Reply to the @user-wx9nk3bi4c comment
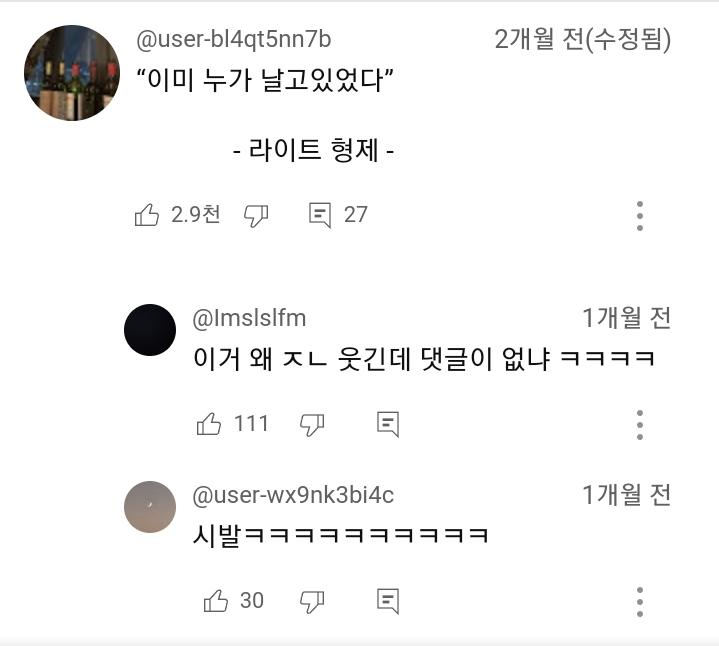This screenshot has width=719, height=646. 388,600
